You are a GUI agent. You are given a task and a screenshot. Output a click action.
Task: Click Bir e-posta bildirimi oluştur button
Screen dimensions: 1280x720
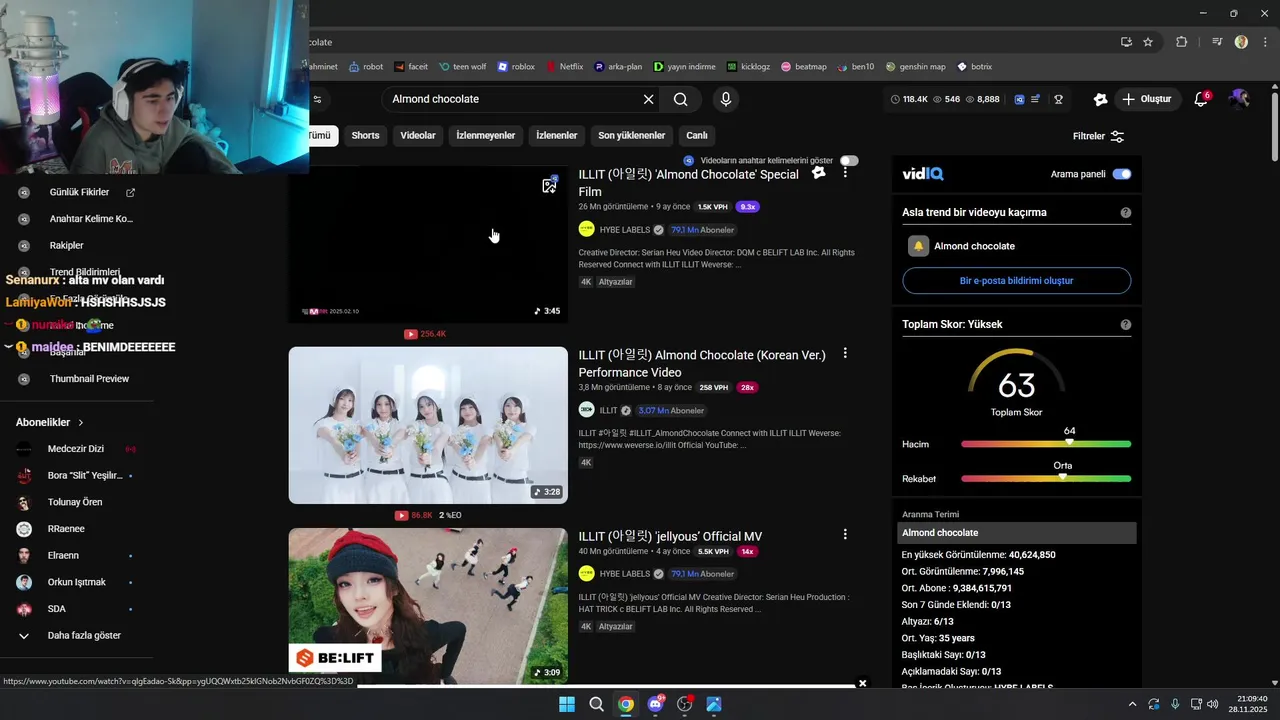click(1016, 281)
